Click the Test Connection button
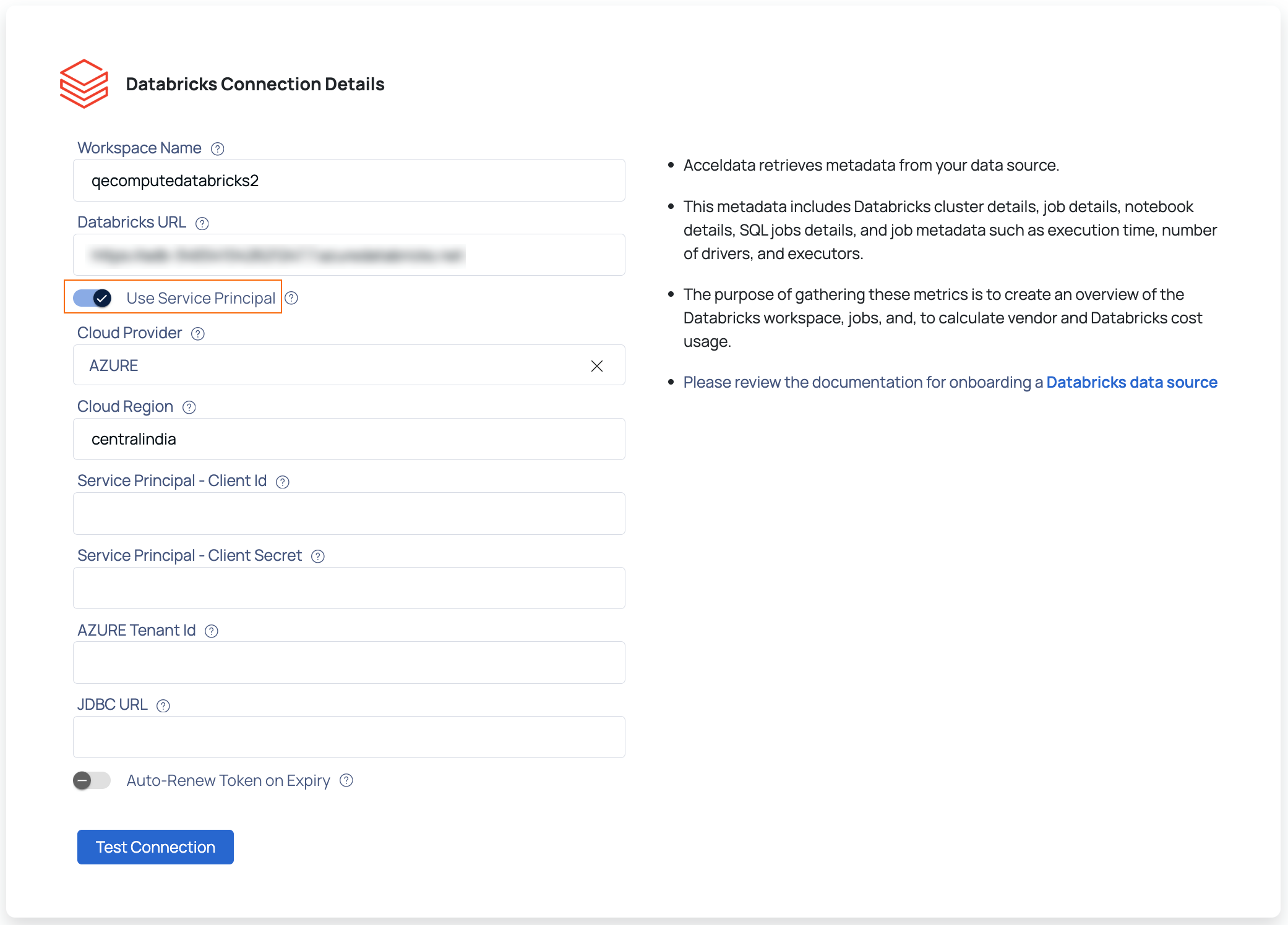Screen dimensions: 1288x925 tap(155, 847)
